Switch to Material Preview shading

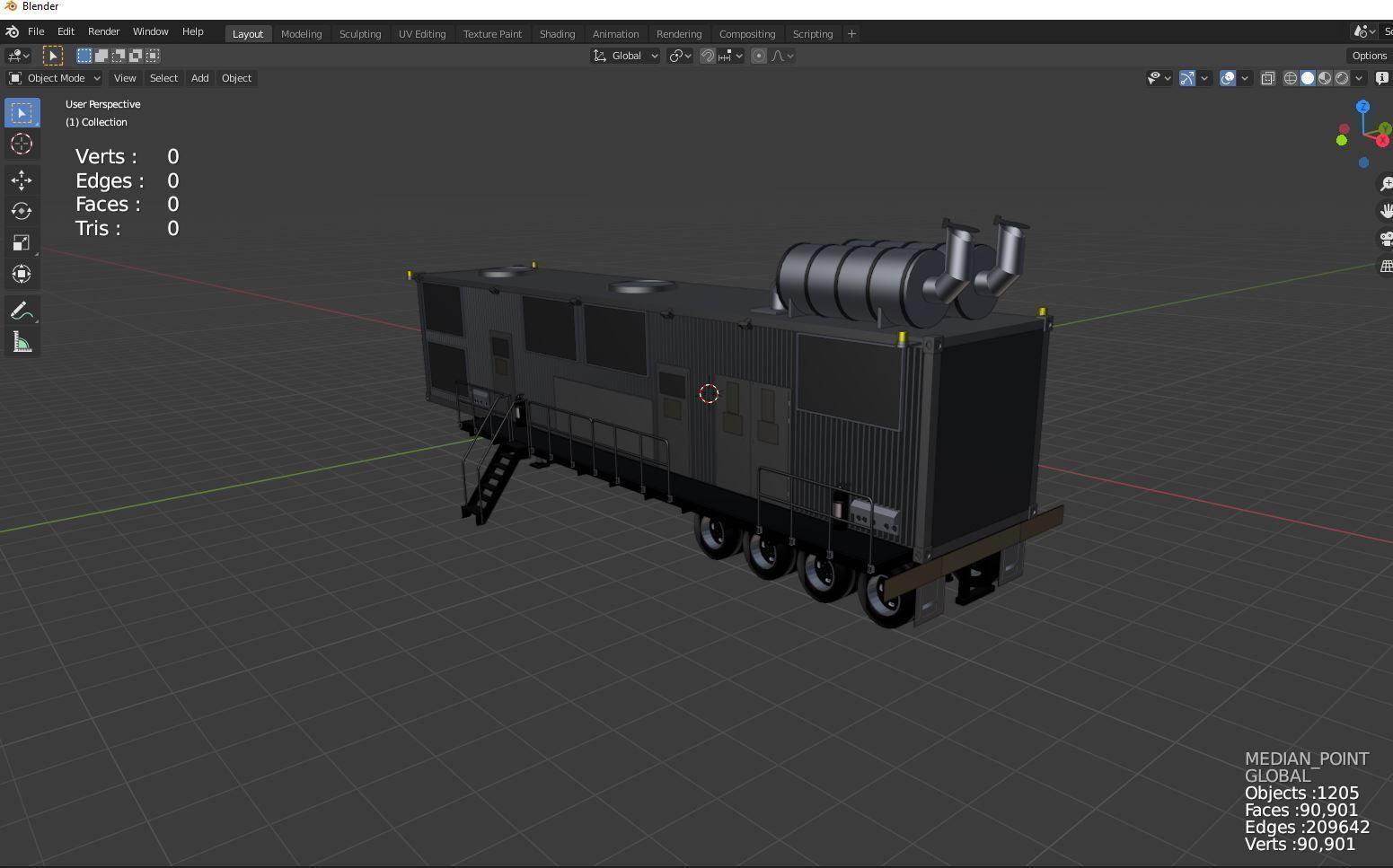coord(1325,78)
